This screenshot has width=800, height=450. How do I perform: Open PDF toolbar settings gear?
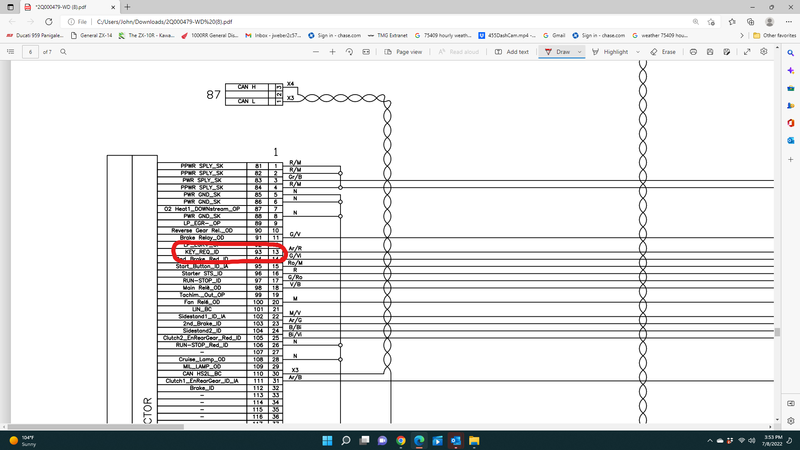[763, 52]
